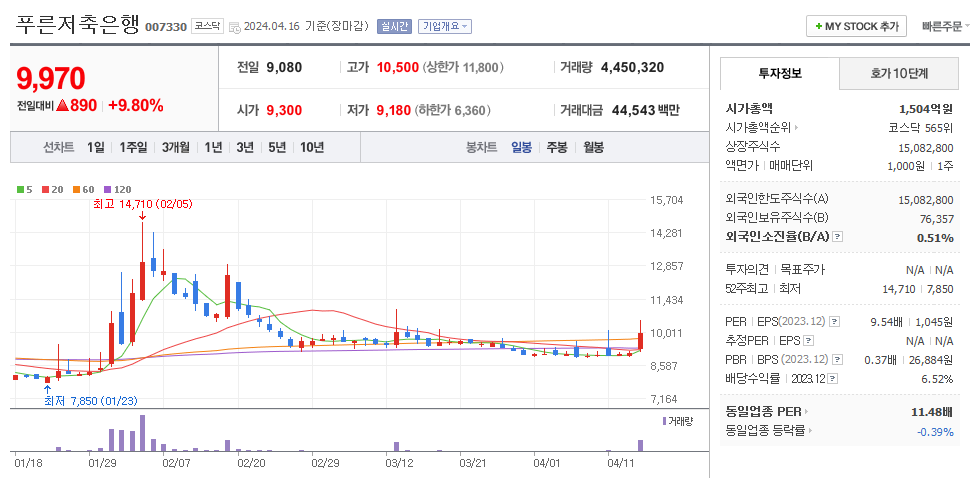This screenshot has width=979, height=478.
Task: Click the 투자의견 label
Action: tap(747, 270)
